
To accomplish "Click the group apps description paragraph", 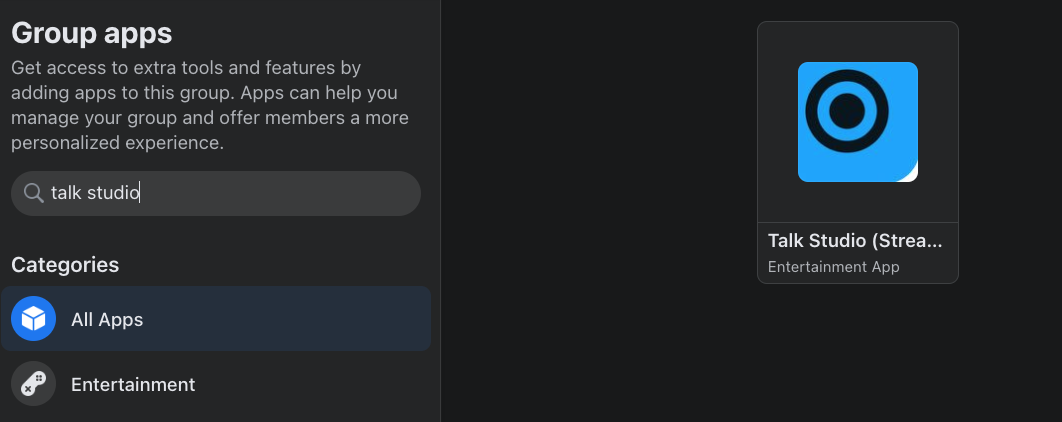I will 210,106.
